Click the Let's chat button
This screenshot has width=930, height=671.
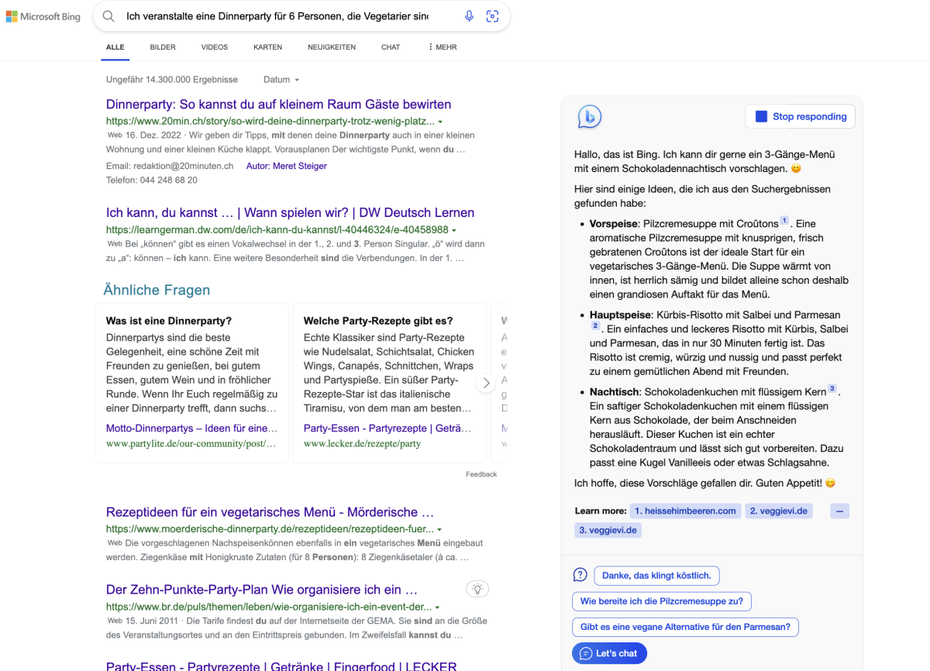[x=609, y=653]
